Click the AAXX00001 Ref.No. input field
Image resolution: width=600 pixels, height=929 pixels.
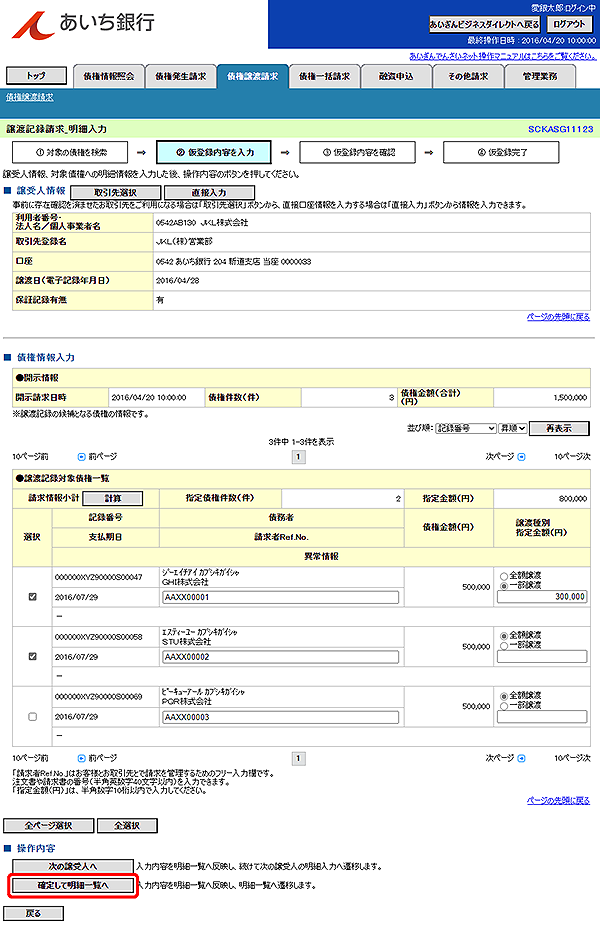(x=281, y=597)
